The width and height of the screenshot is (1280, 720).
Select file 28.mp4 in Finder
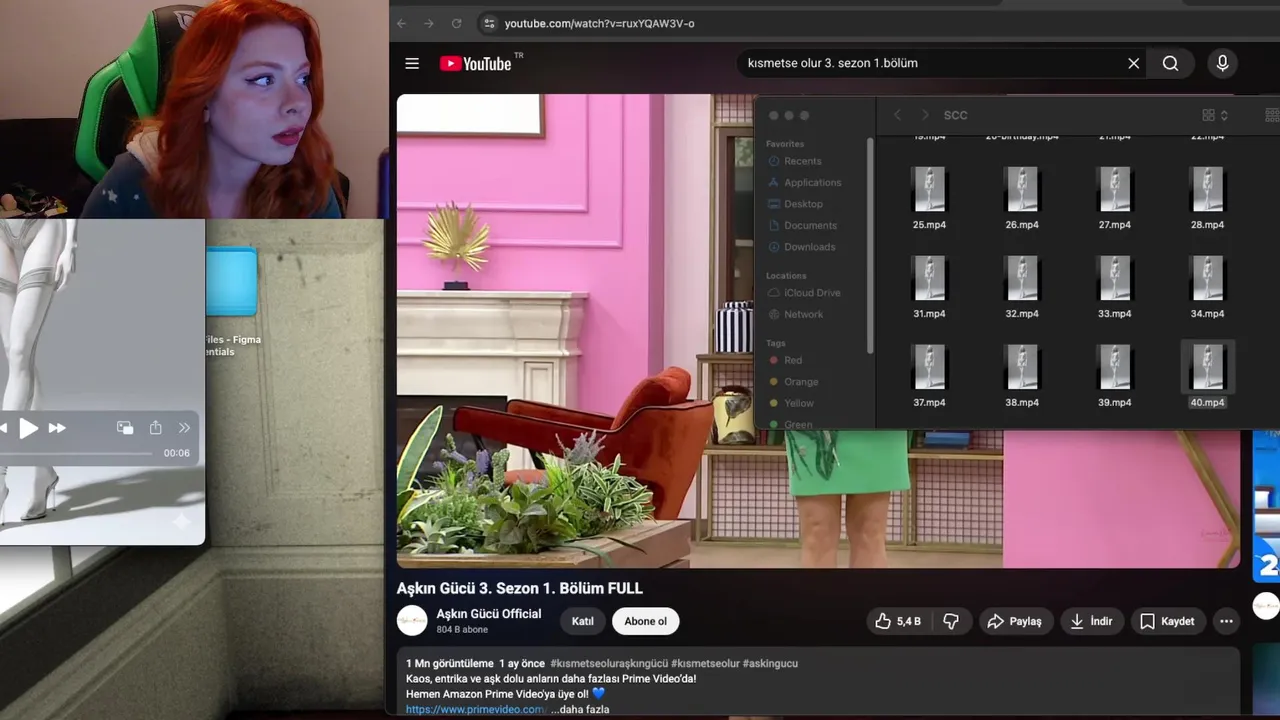[x=1207, y=198]
